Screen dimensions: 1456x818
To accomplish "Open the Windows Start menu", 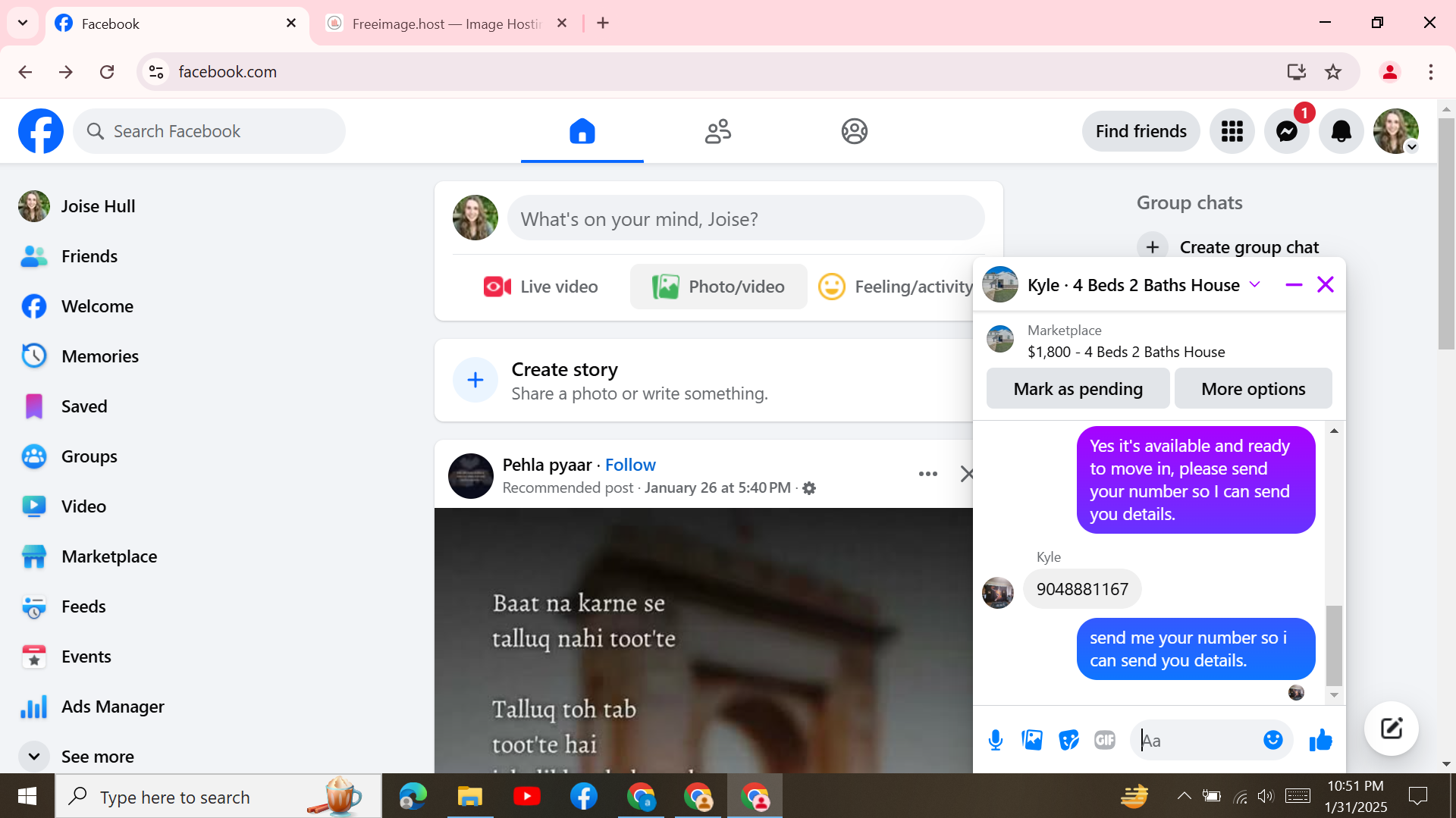I will (27, 796).
